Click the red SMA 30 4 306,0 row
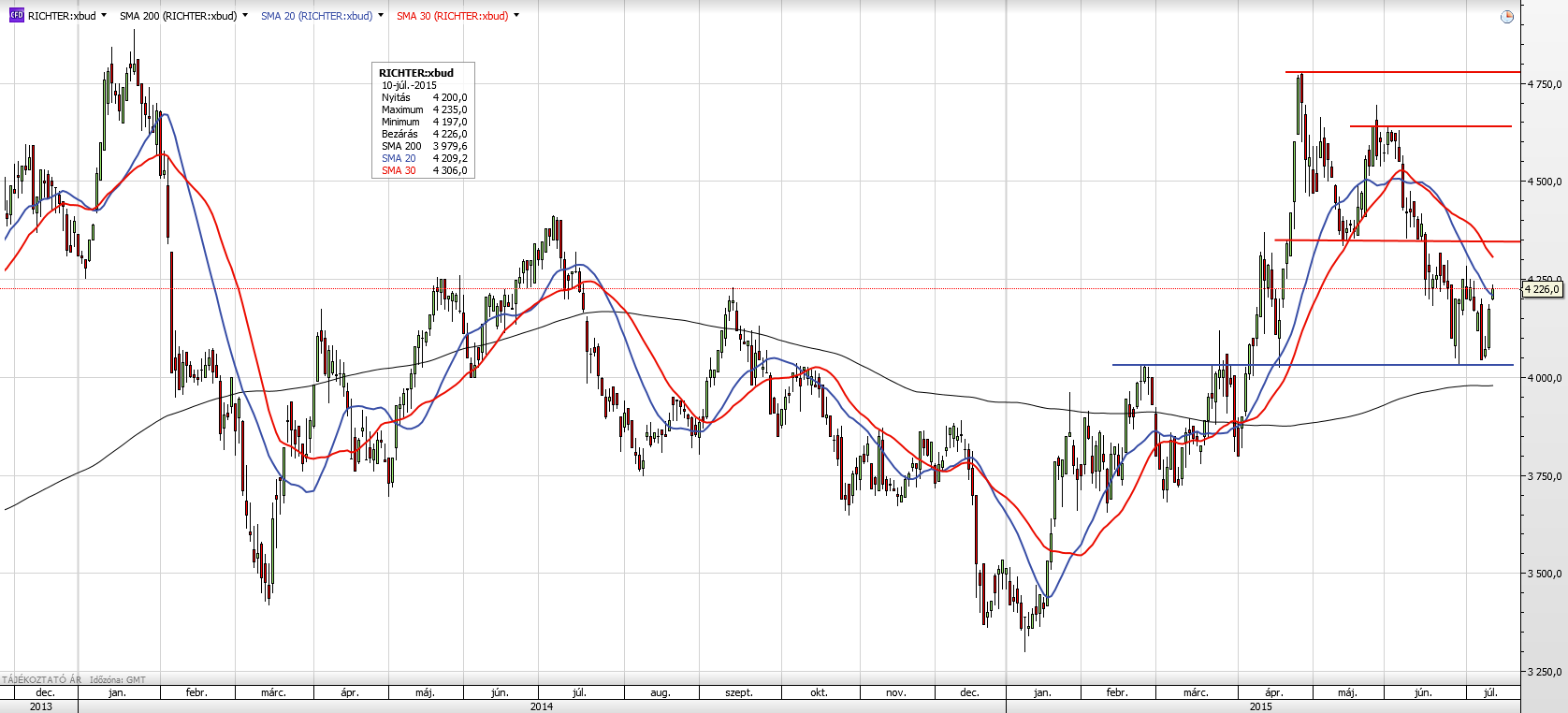This screenshot has height=713, width=1568. click(424, 170)
